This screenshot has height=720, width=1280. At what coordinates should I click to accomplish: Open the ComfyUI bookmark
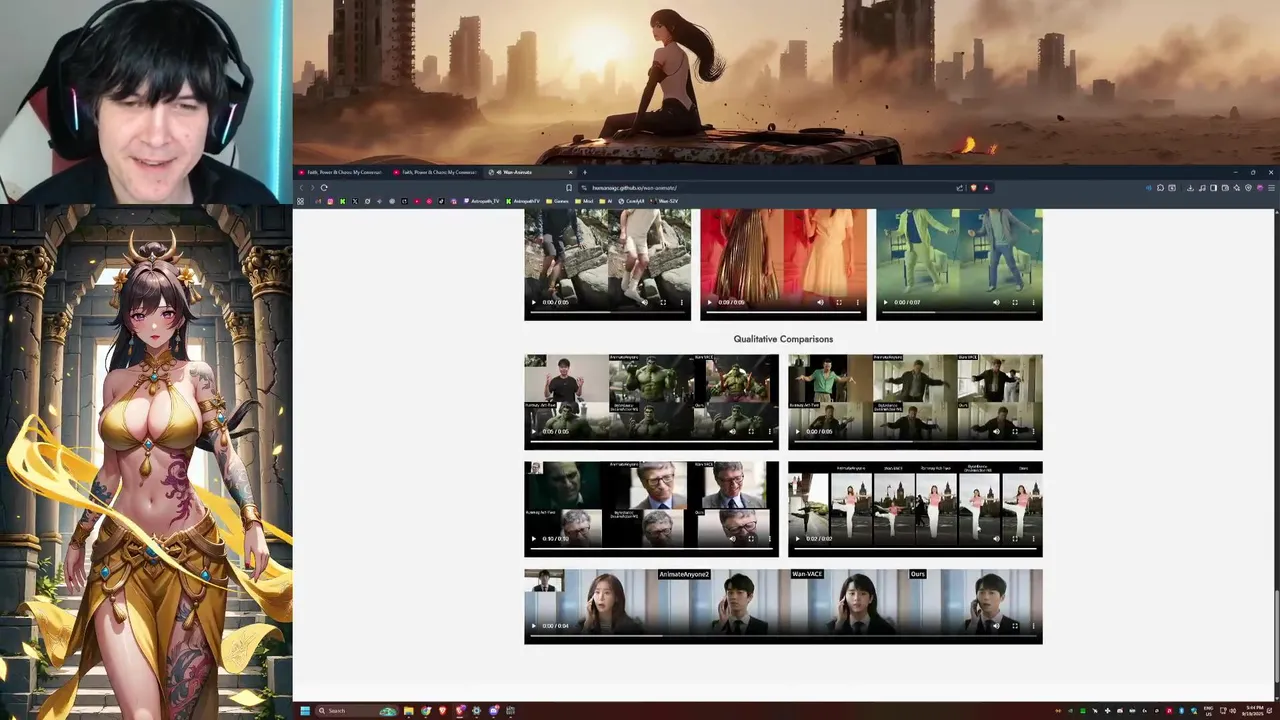tap(631, 201)
